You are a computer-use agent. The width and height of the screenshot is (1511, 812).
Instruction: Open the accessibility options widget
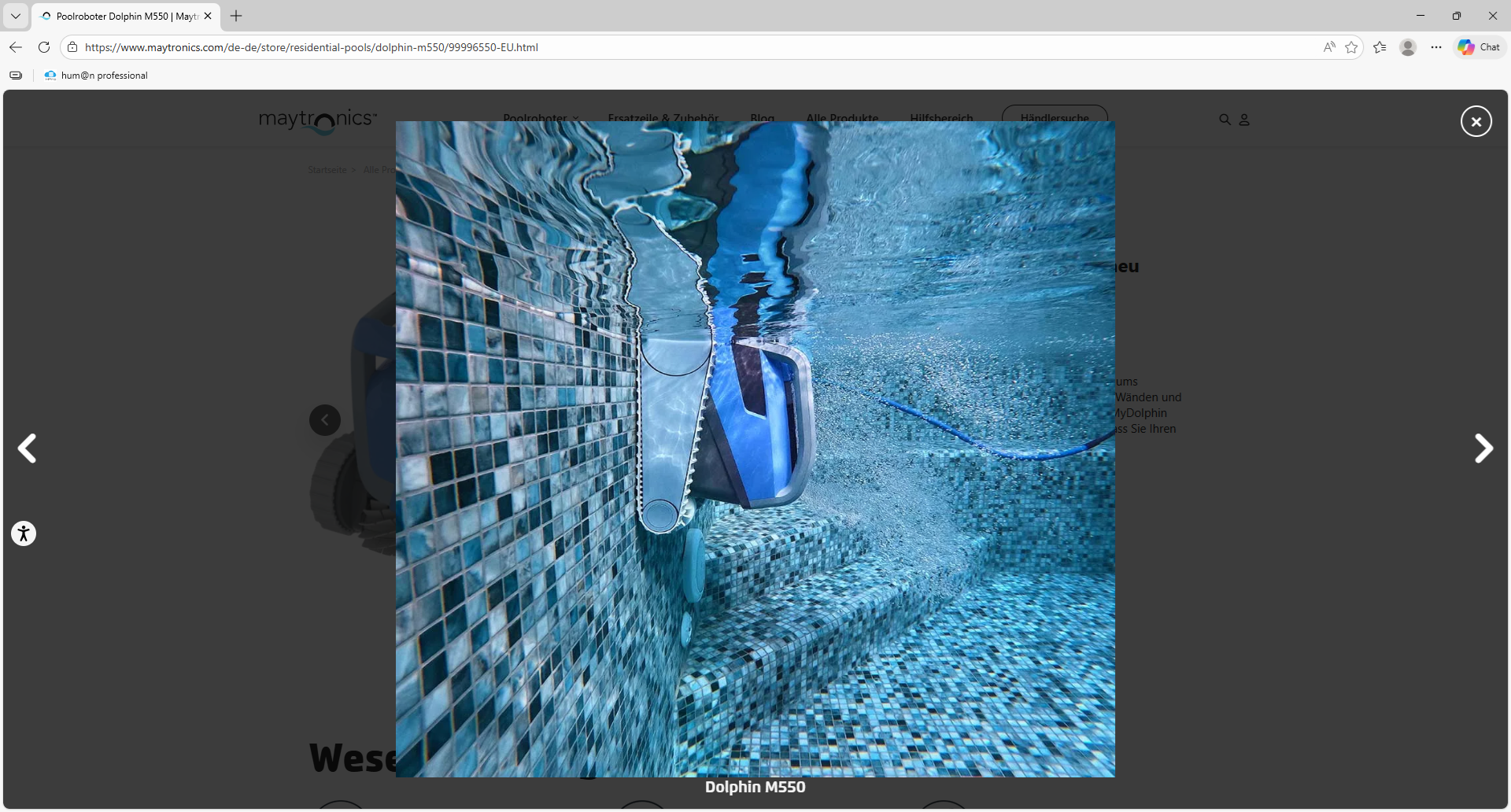tap(24, 533)
